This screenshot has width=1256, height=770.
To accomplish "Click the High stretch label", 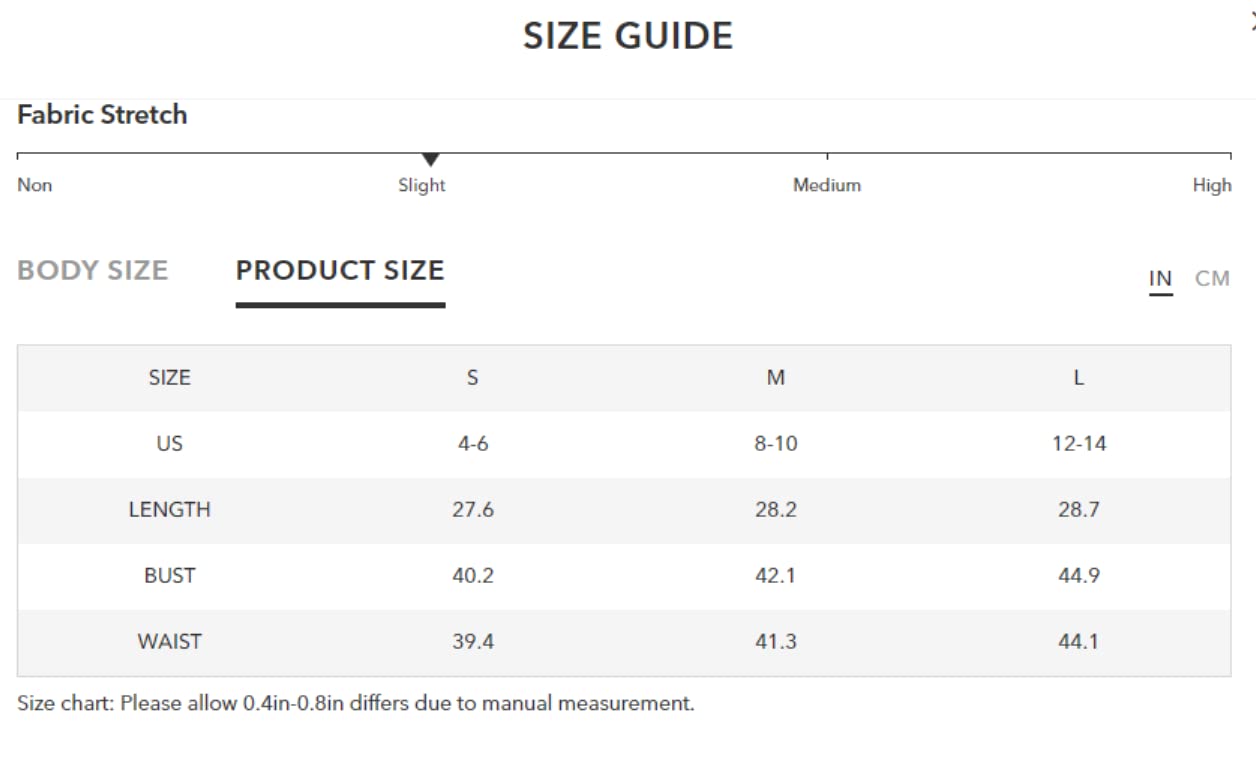I will click(1212, 185).
